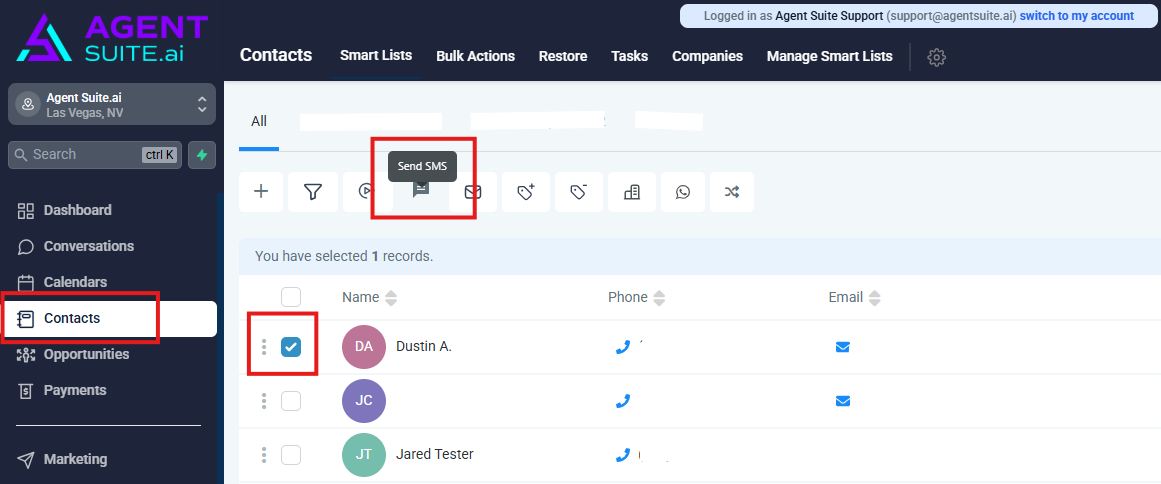Click the green lightning bolt quick action

point(202,155)
